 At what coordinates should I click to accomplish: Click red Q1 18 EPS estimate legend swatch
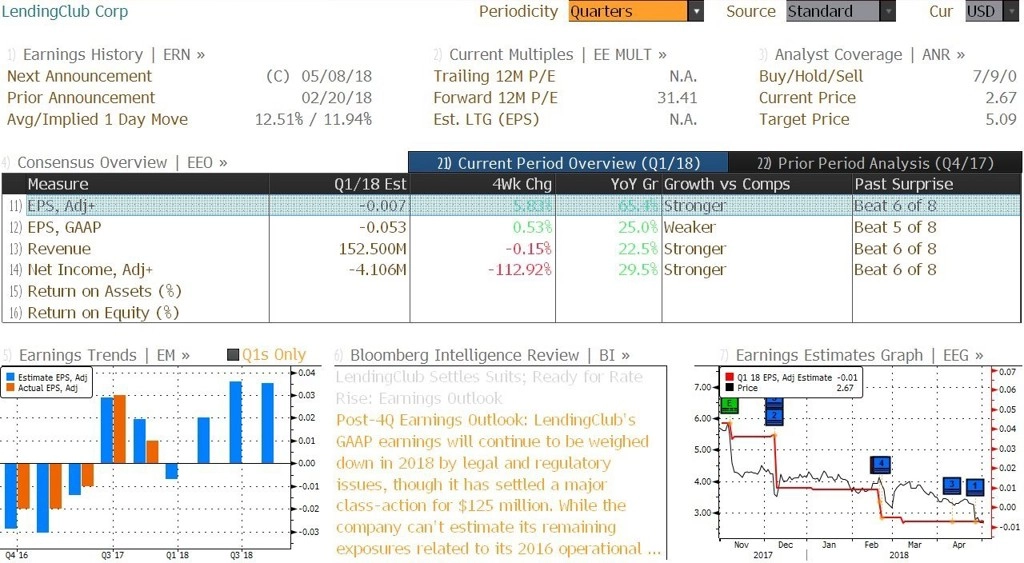coord(729,378)
